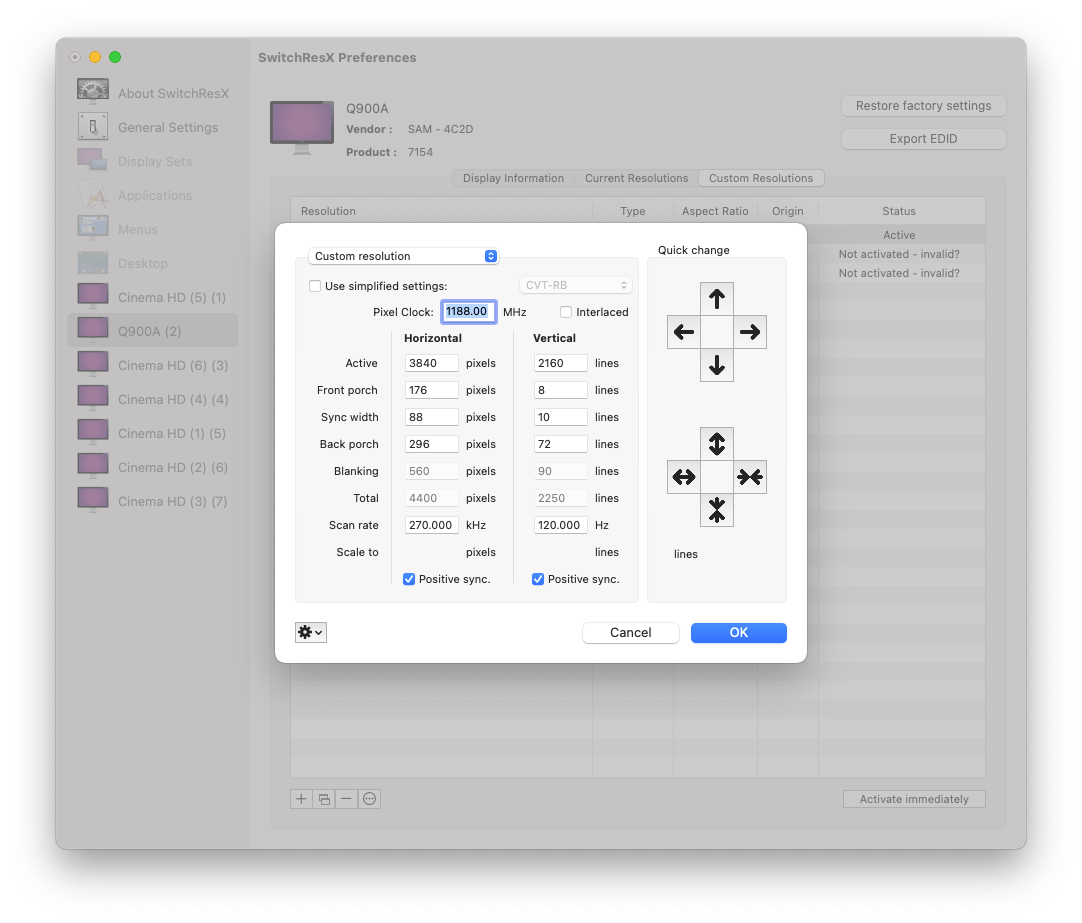Click the more options ellipsis button

pyautogui.click(x=369, y=799)
